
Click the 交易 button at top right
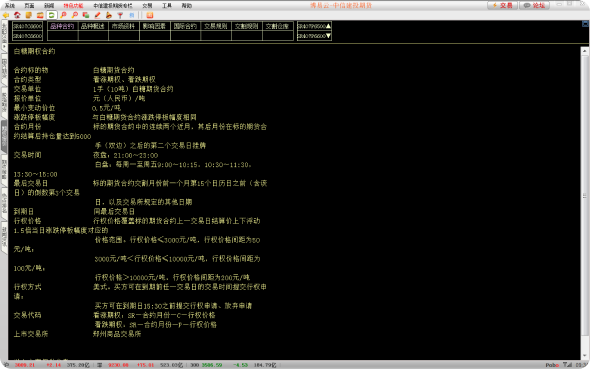click(502, 5)
